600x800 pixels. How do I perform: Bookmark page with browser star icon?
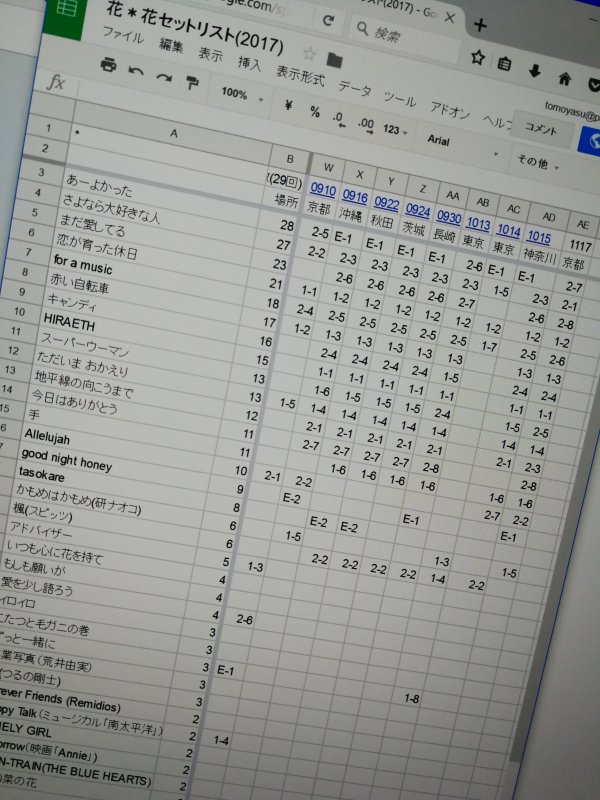click(x=478, y=57)
